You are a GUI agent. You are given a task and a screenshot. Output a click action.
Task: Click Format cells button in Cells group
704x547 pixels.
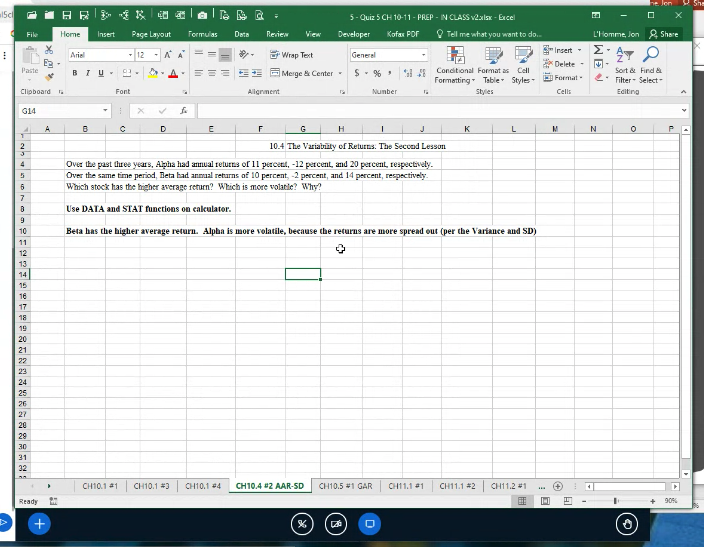tap(561, 78)
